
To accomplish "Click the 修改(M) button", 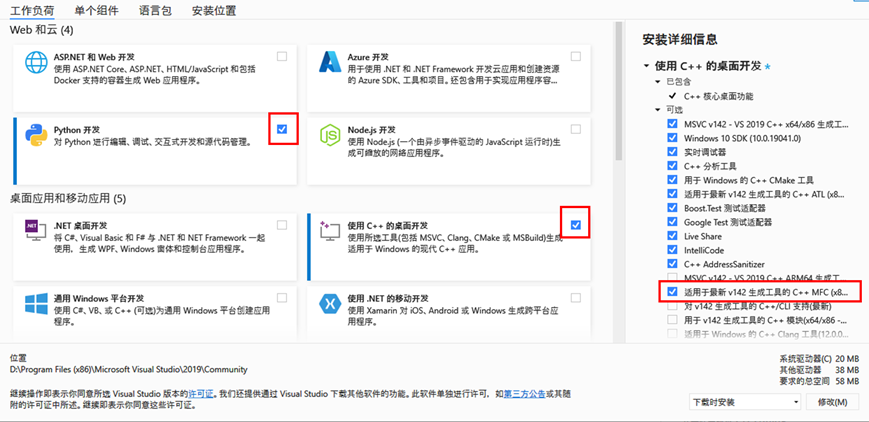I will coord(832,401).
